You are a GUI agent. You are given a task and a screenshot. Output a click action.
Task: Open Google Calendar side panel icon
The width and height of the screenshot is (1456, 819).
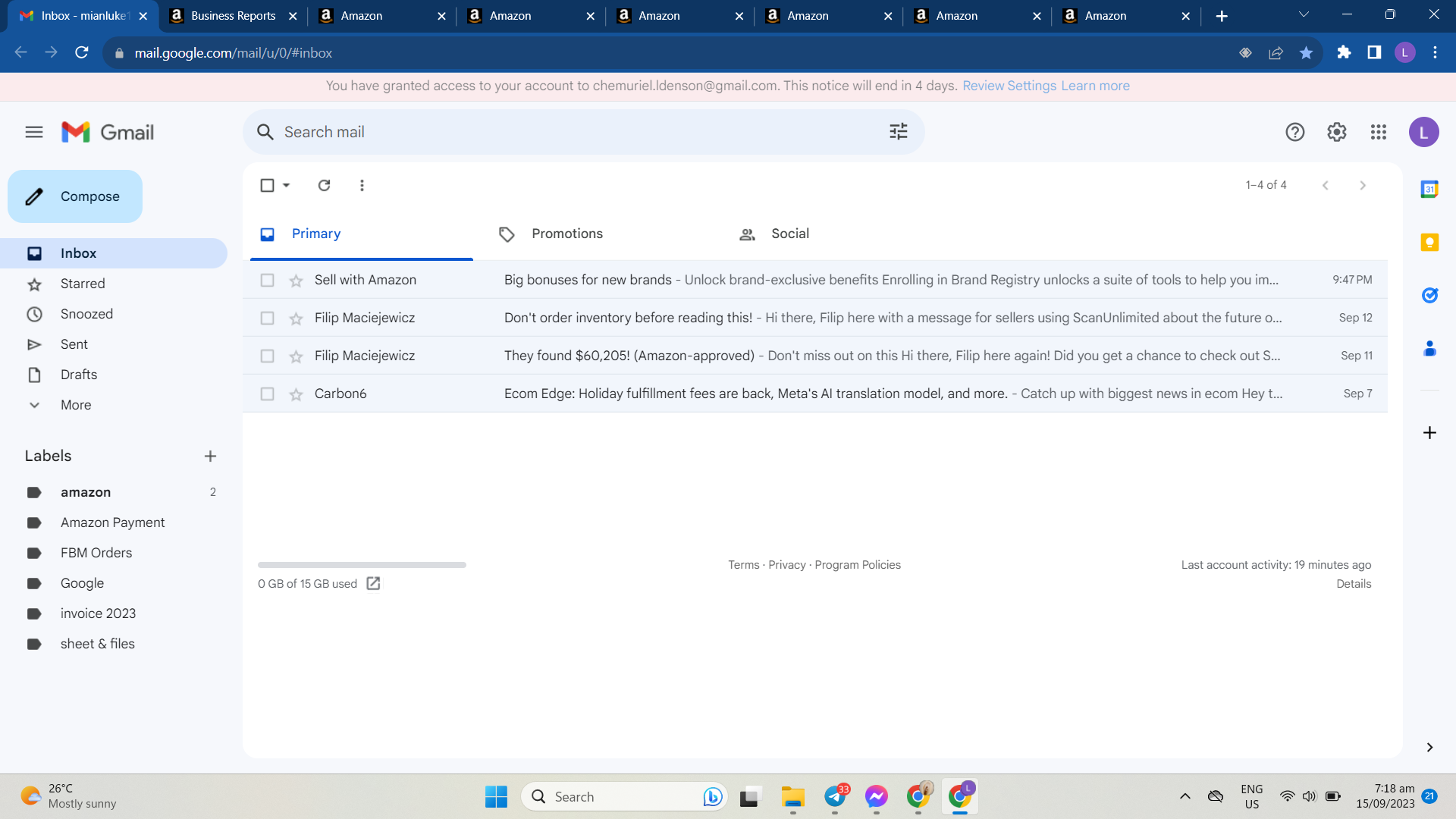coord(1429,189)
